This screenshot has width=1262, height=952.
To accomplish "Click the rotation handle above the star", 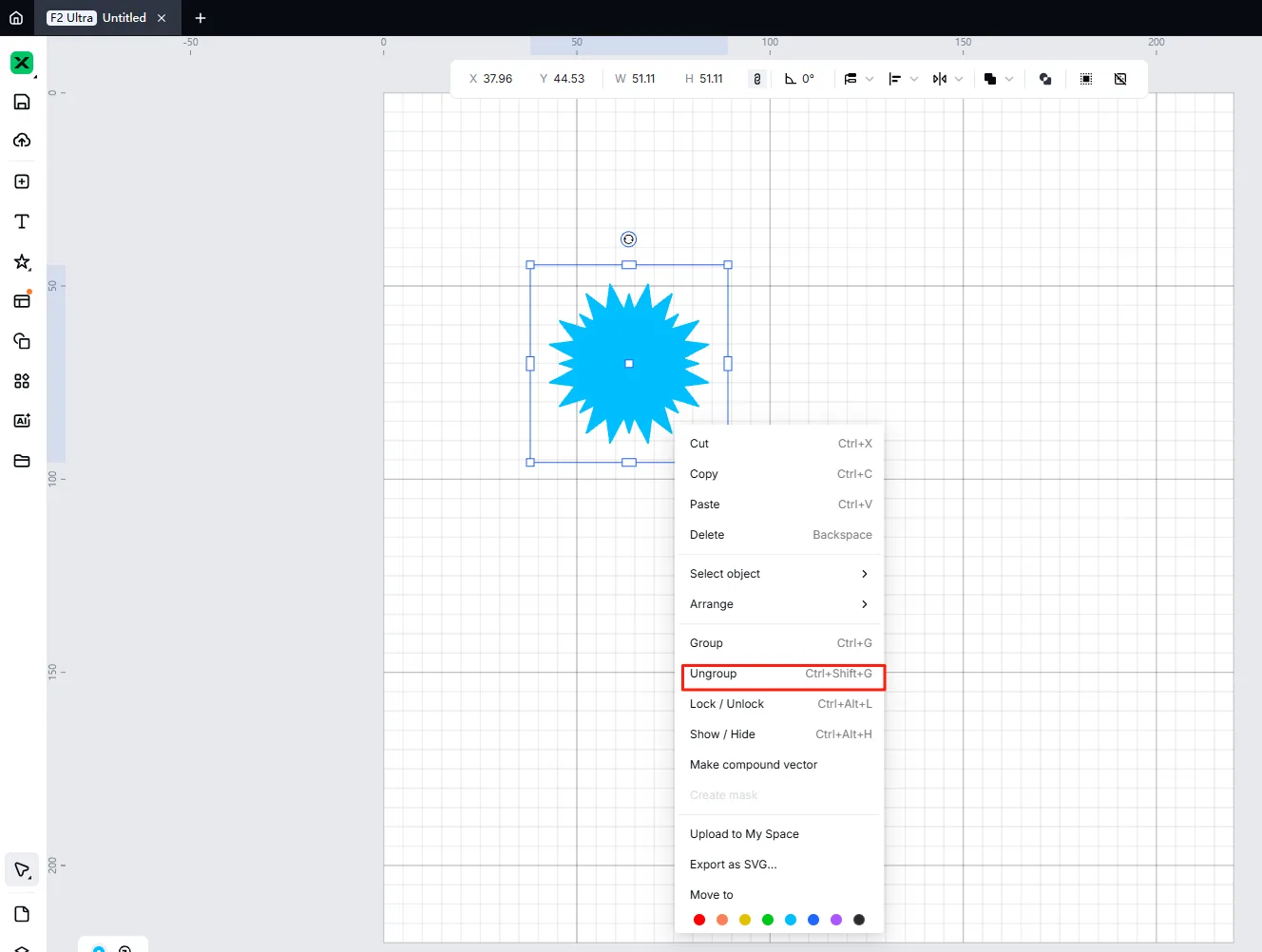I will [628, 239].
